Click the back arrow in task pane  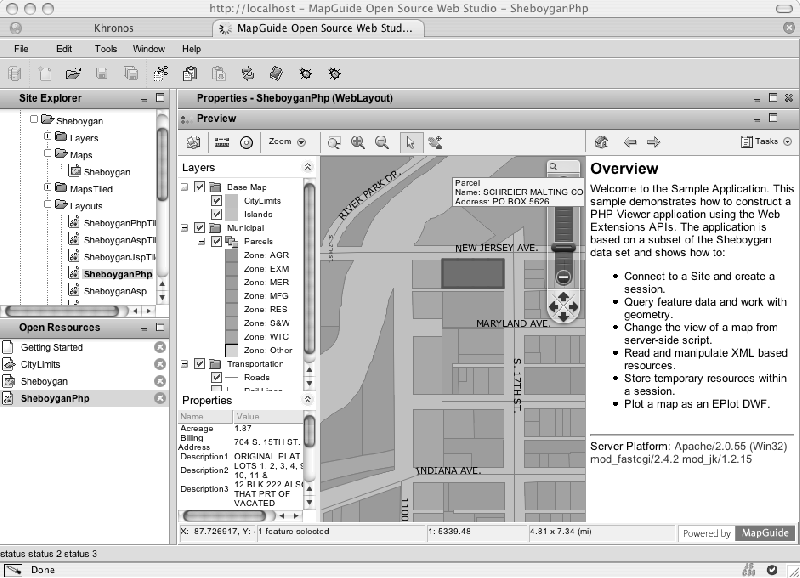coord(630,142)
